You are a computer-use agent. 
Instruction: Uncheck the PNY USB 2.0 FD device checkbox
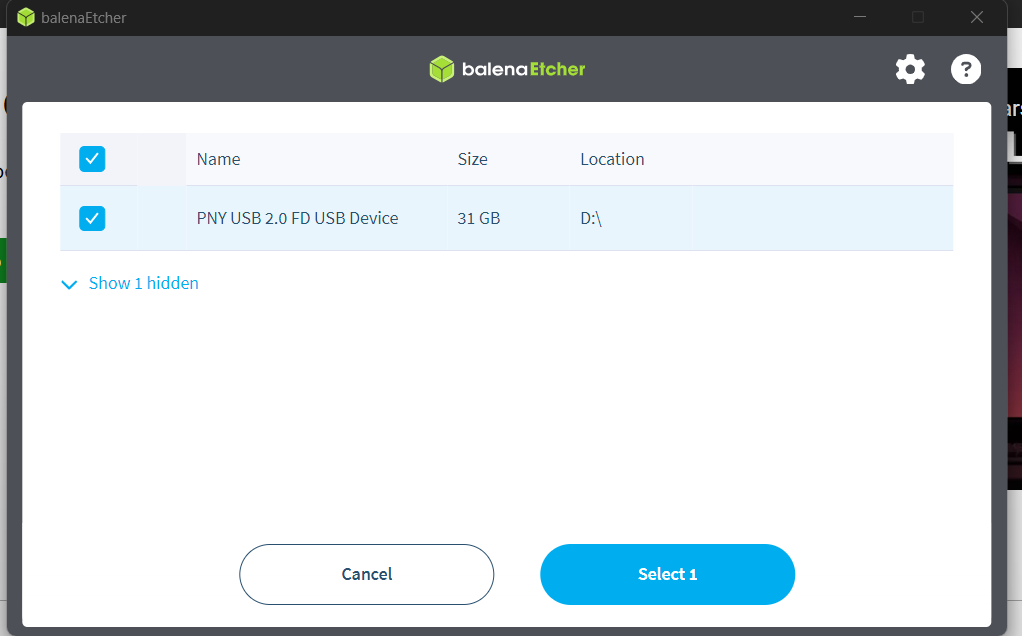(x=92, y=218)
